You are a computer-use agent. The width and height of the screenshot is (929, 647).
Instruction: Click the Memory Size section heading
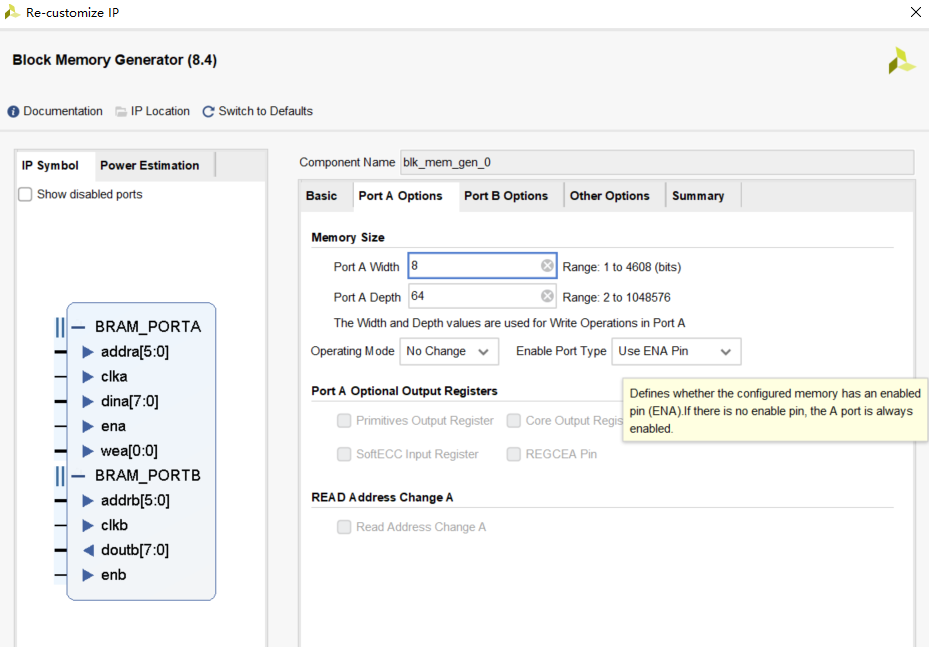click(348, 238)
